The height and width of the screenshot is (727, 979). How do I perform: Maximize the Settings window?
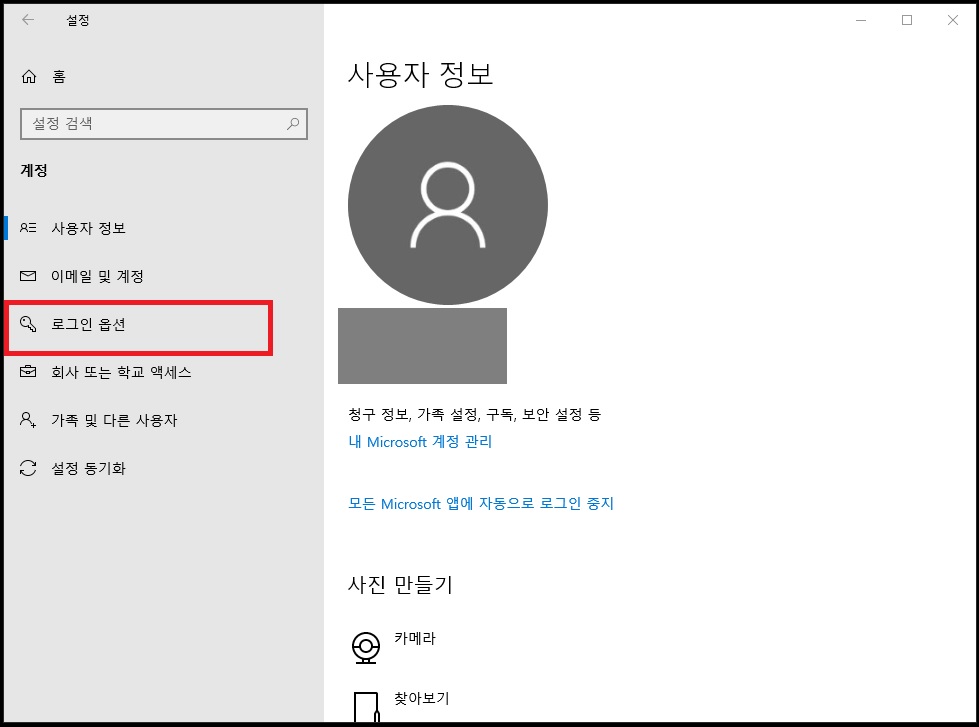point(907,20)
